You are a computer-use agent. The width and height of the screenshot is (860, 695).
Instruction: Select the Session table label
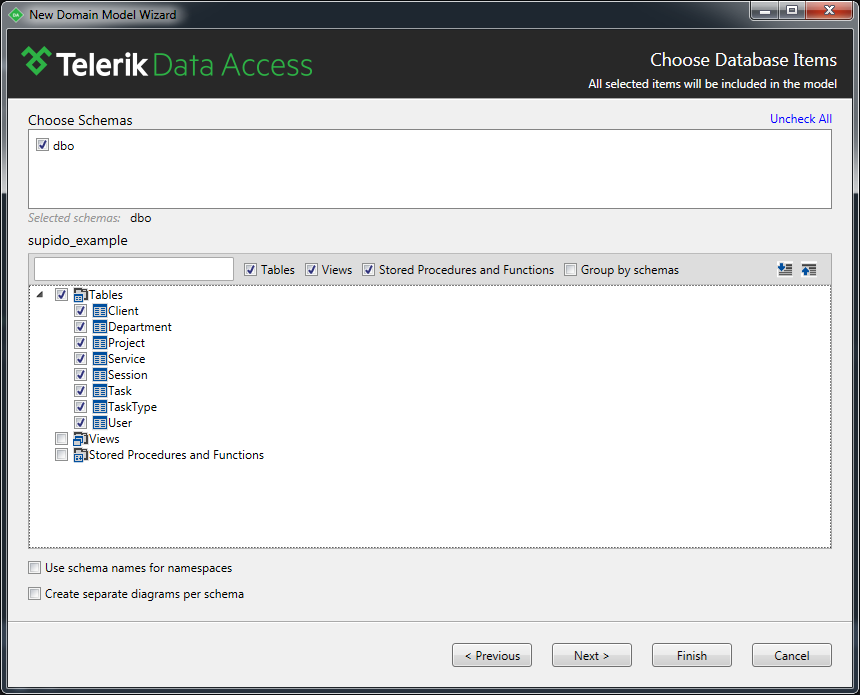click(128, 375)
